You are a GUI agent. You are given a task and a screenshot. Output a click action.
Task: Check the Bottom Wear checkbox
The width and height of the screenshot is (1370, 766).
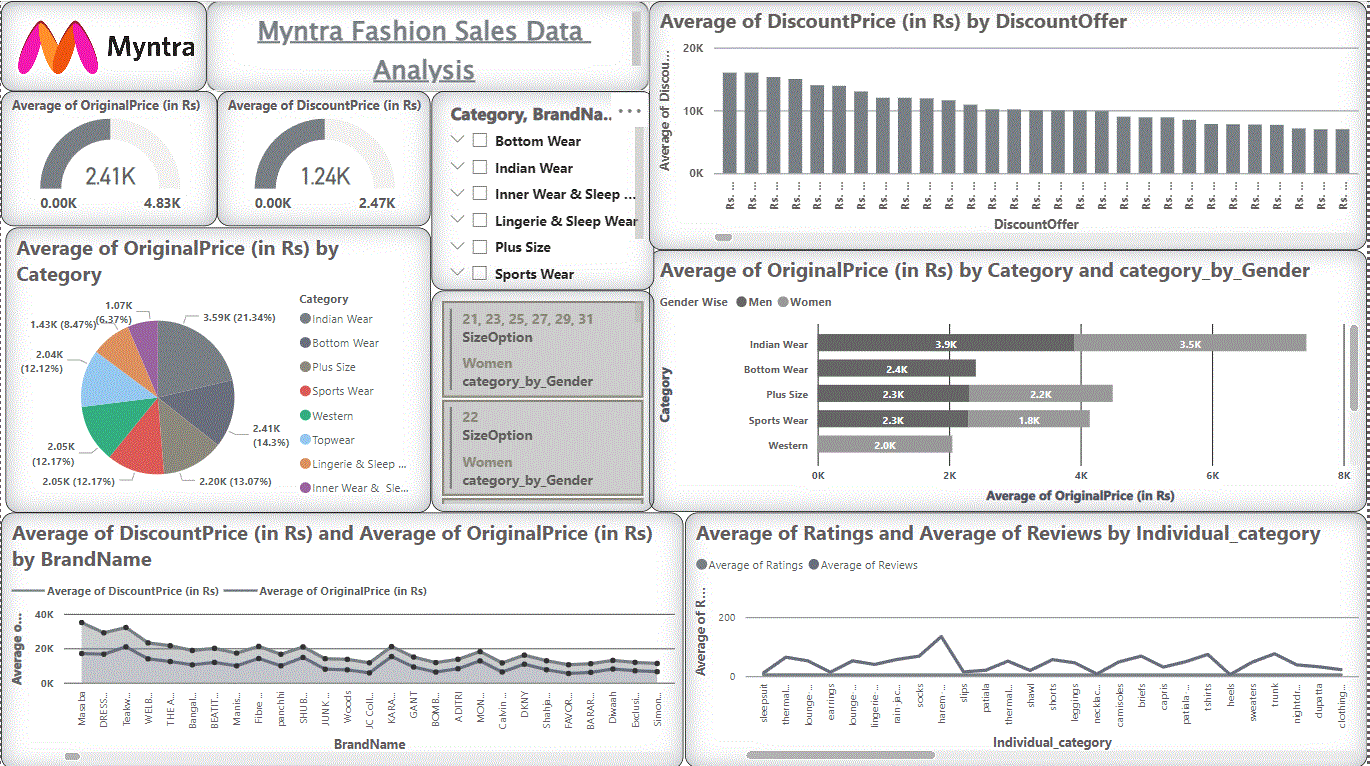click(x=480, y=141)
